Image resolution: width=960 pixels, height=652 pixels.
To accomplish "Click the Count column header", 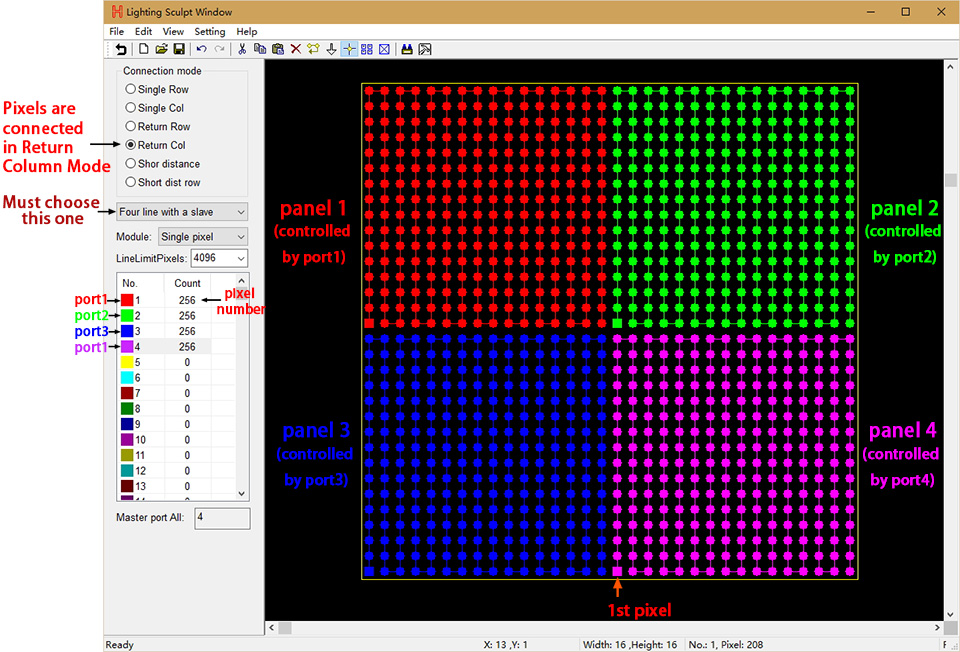I will click(x=187, y=283).
